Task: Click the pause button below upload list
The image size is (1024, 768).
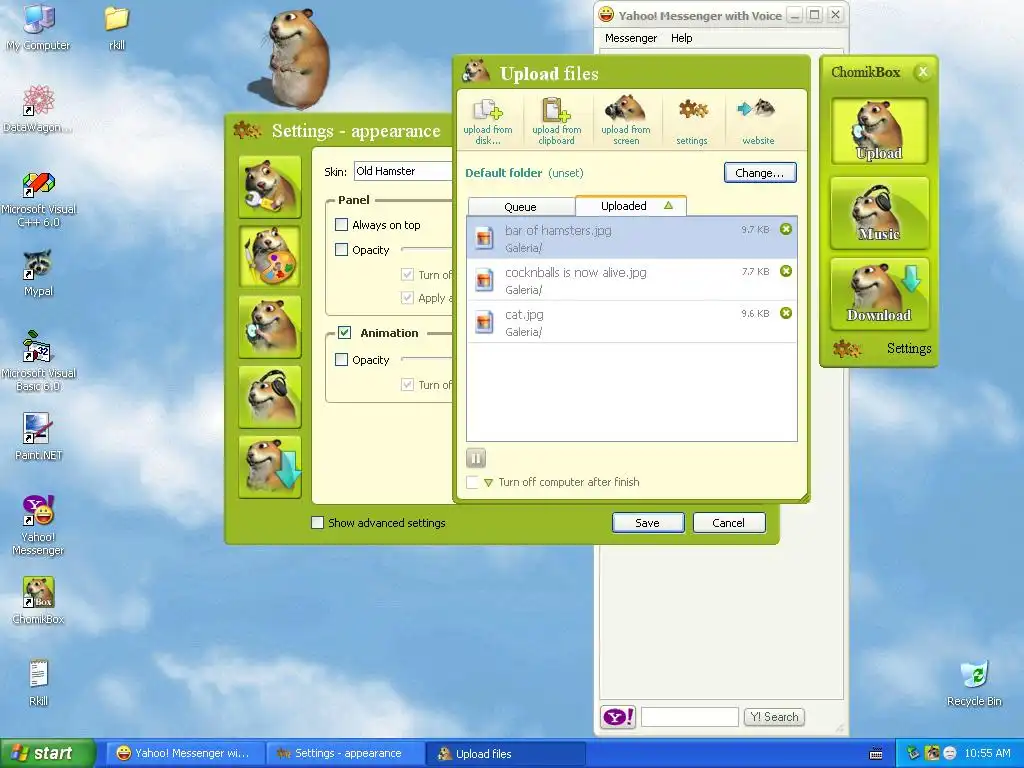Action: click(x=476, y=458)
